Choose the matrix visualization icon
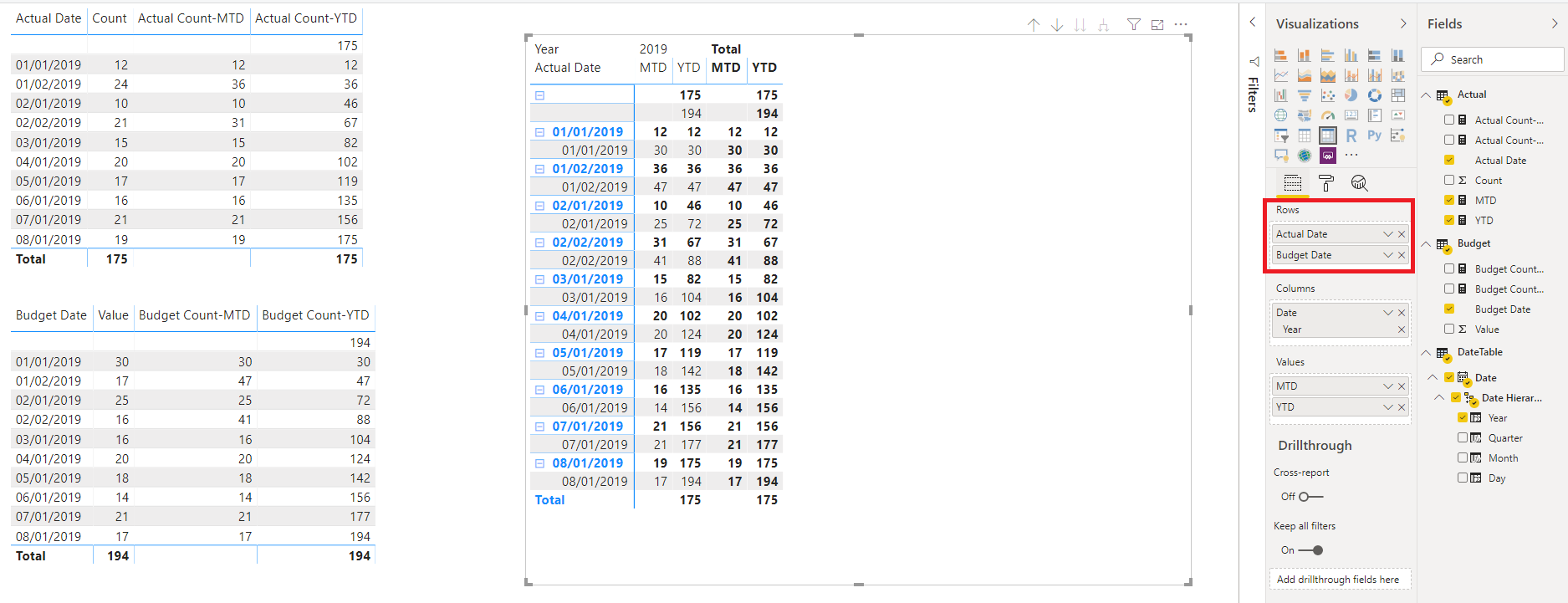 click(x=1327, y=135)
